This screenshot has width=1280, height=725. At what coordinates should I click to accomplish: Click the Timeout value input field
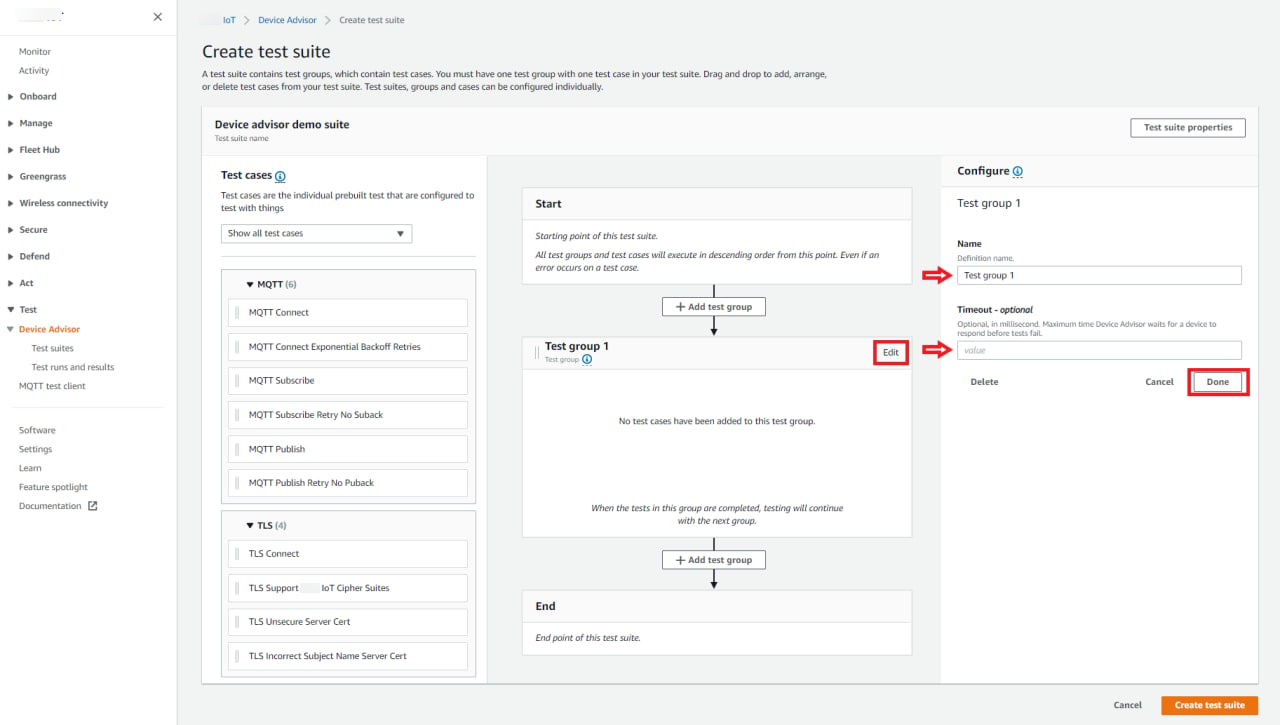pyautogui.click(x=1099, y=351)
